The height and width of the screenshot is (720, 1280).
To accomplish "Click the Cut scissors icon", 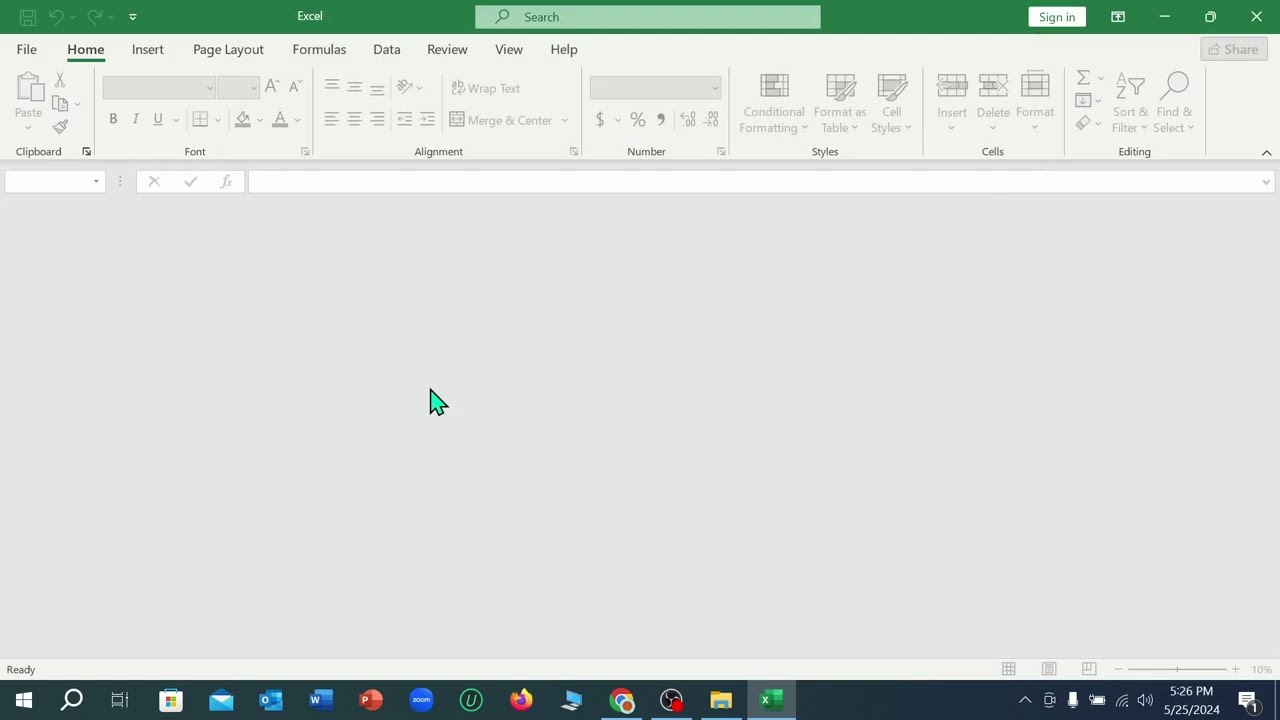I will pos(60,80).
